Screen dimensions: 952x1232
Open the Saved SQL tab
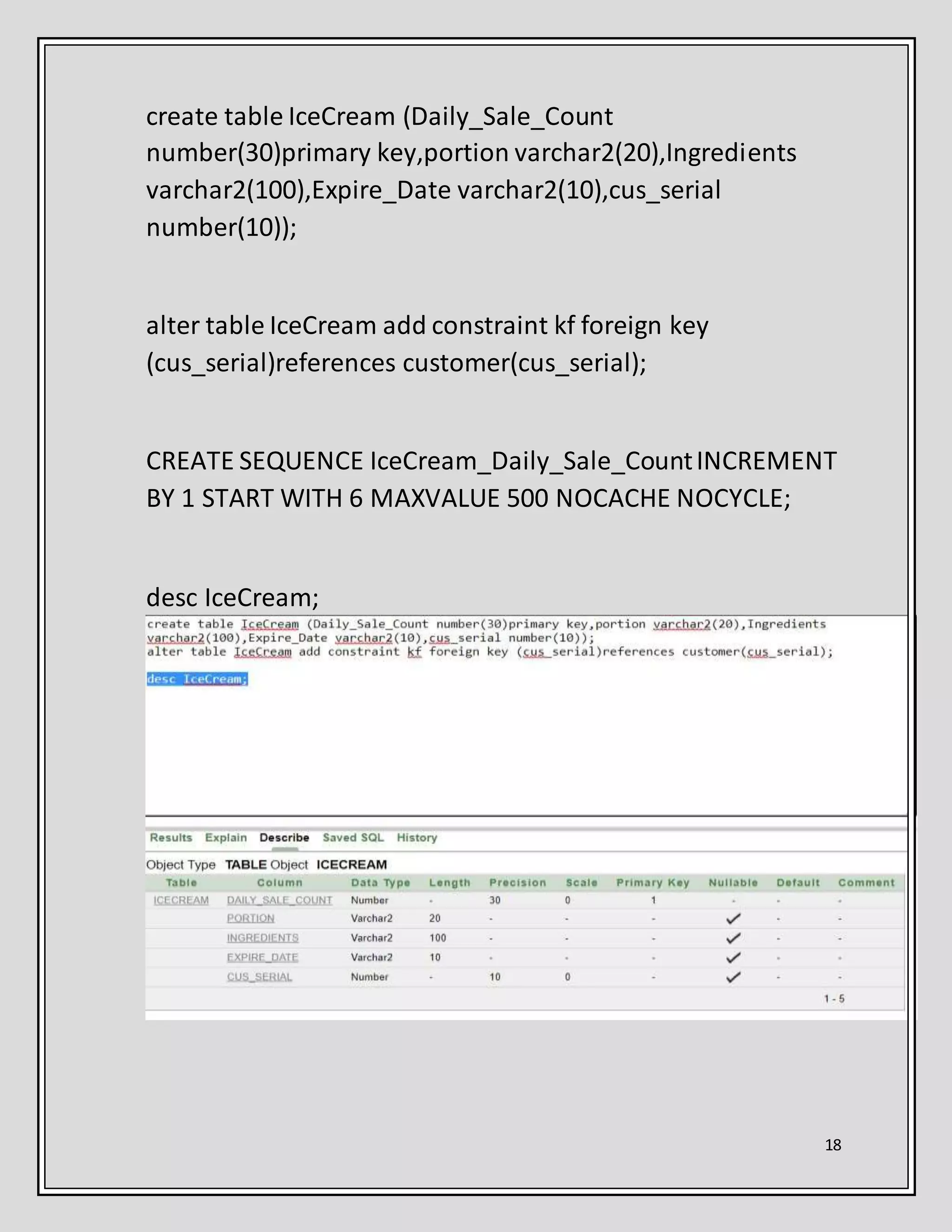[353, 838]
